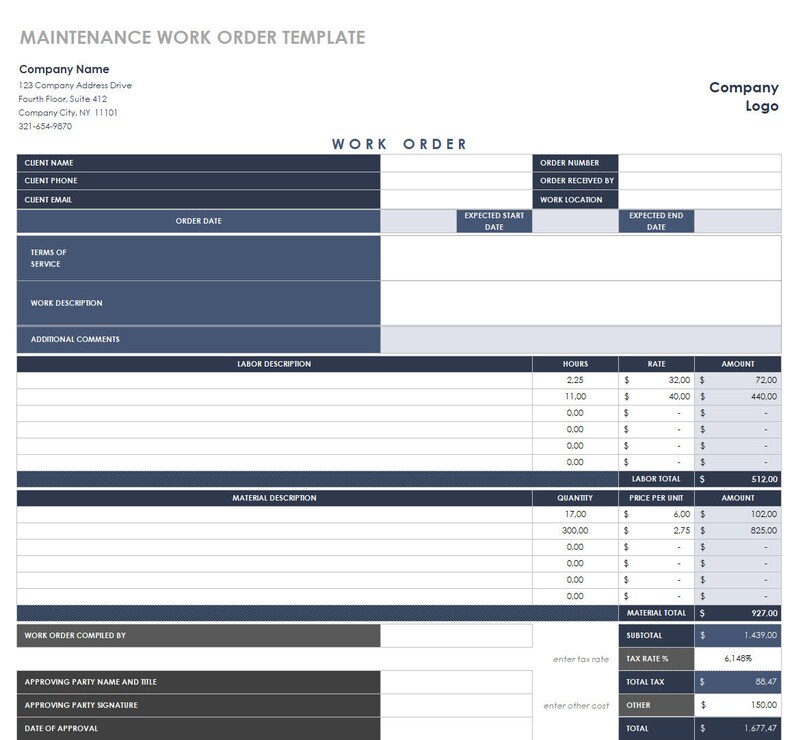
Task: Click the Subtotal 1.439,00 value
Action: (738, 636)
